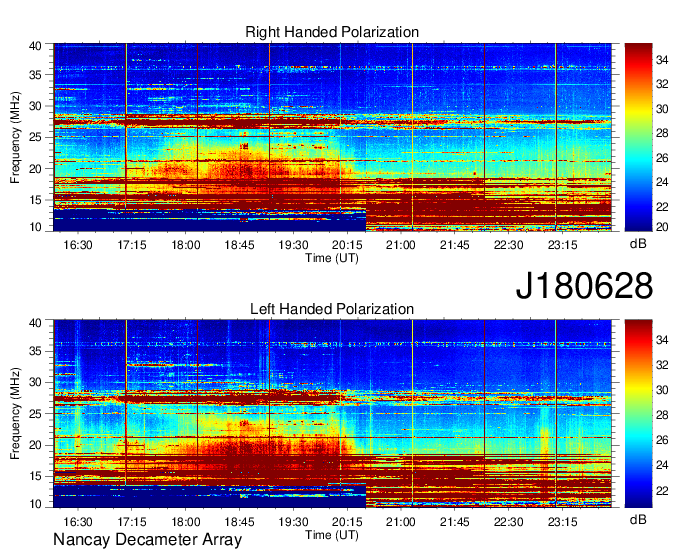Click the 15 MHz tick of Left Handed plot
This screenshot has height=552, width=680.
click(x=36, y=476)
